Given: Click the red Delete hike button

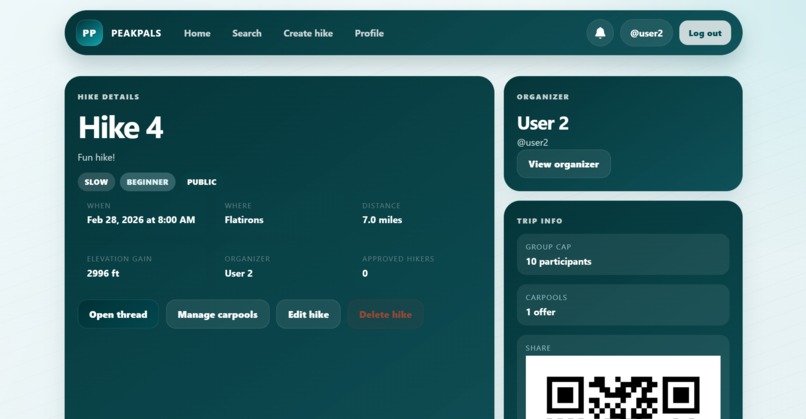Looking at the screenshot, I should (386, 314).
